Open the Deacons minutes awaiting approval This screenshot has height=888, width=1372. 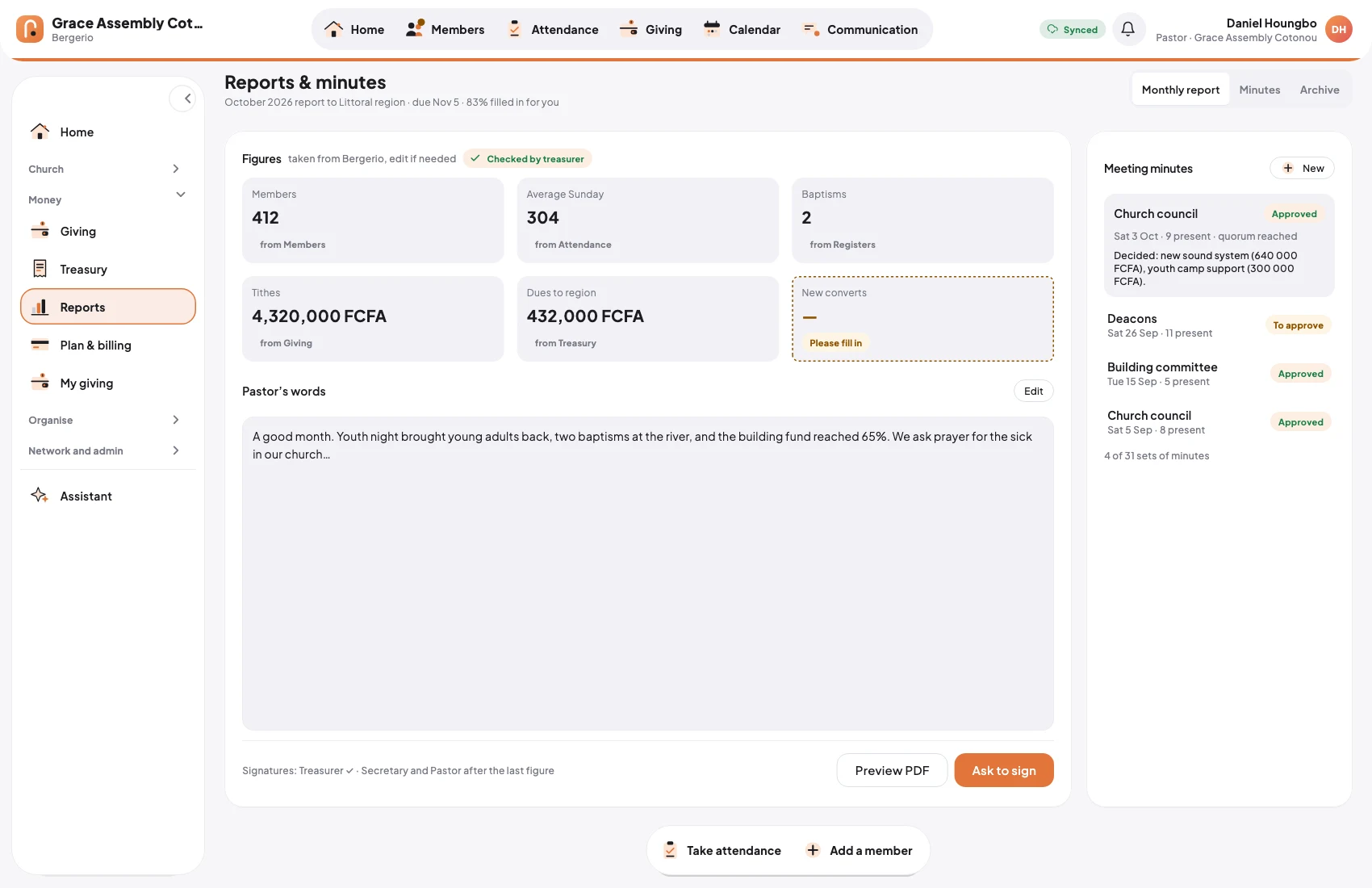coord(1219,325)
